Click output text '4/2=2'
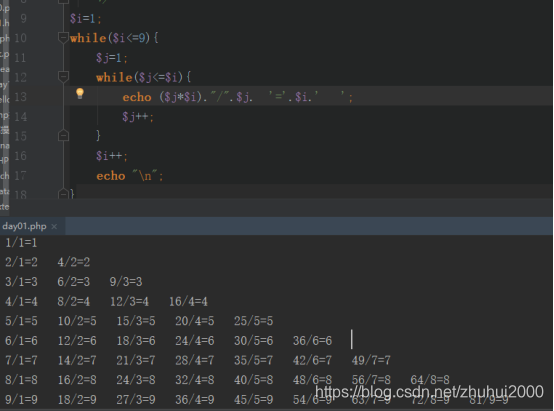This screenshot has width=554, height=411. 74,262
